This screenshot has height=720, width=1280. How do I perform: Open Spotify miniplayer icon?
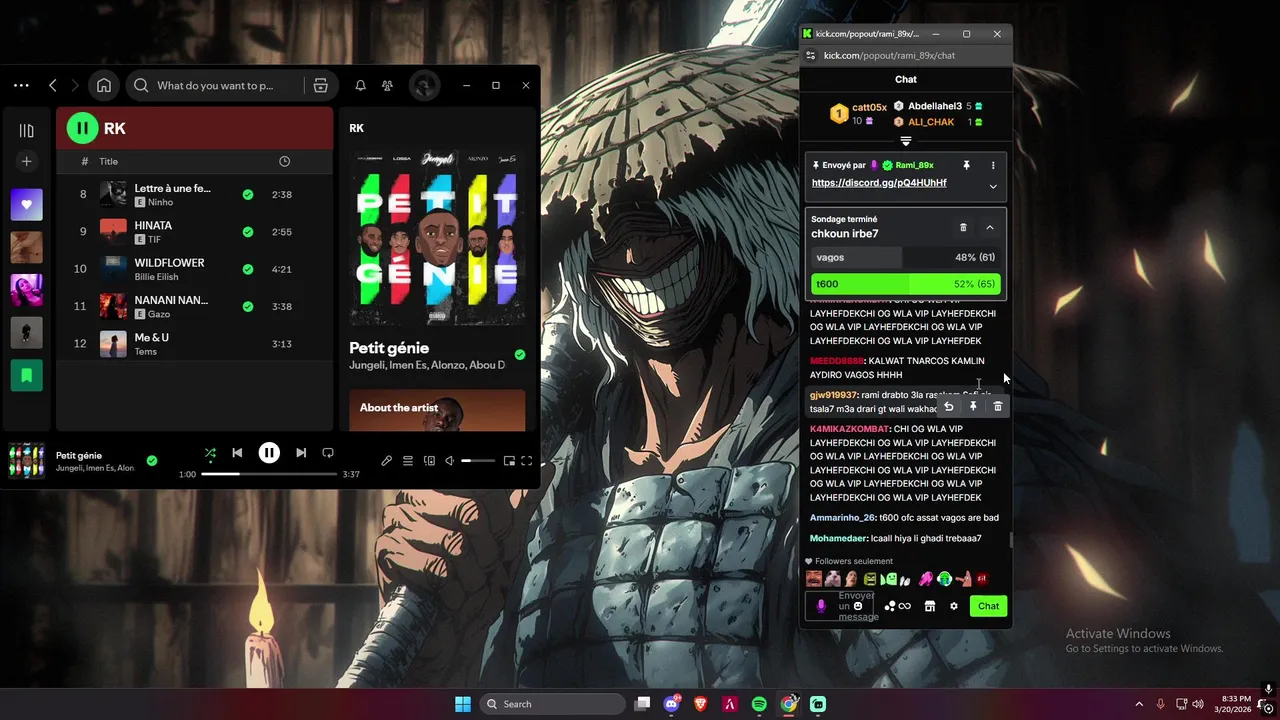point(509,461)
